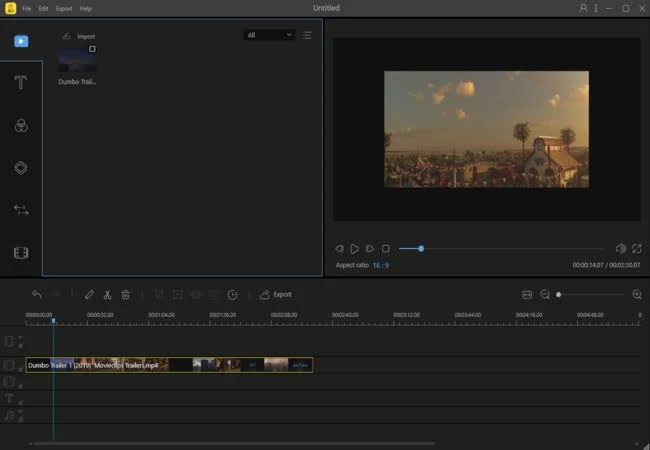Click the preview video frame
The image size is (650, 450).
point(486,129)
